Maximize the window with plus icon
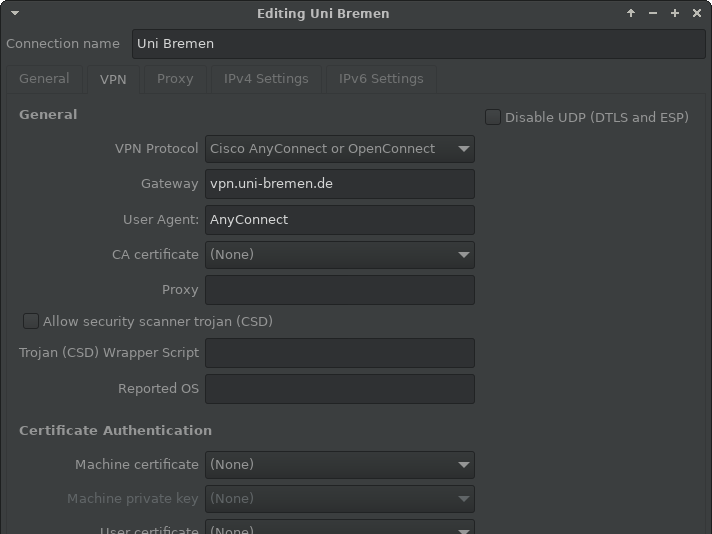This screenshot has height=534, width=712. [x=675, y=13]
